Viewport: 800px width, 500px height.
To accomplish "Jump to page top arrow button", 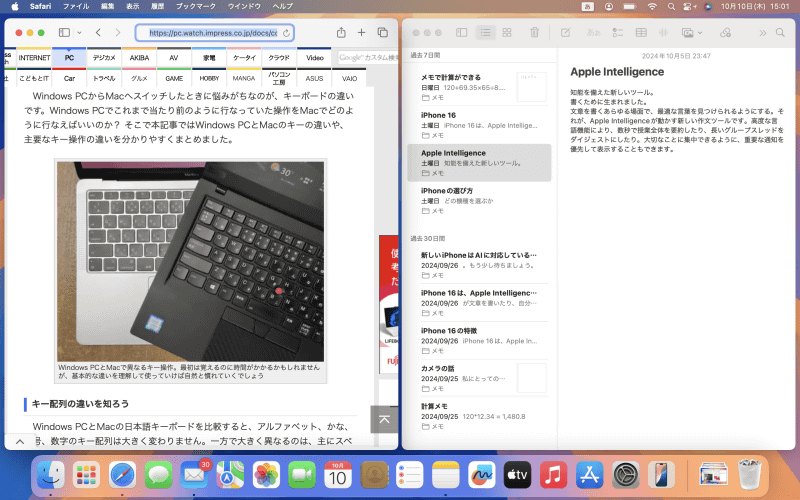I will (x=384, y=419).
